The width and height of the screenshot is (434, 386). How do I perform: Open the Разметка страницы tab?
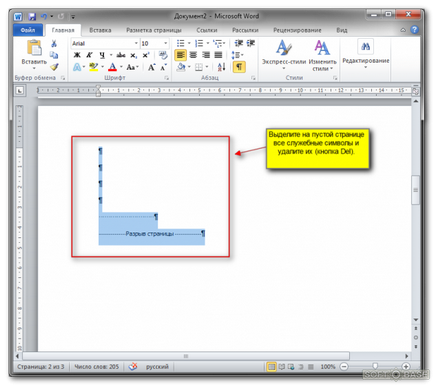coord(154,30)
